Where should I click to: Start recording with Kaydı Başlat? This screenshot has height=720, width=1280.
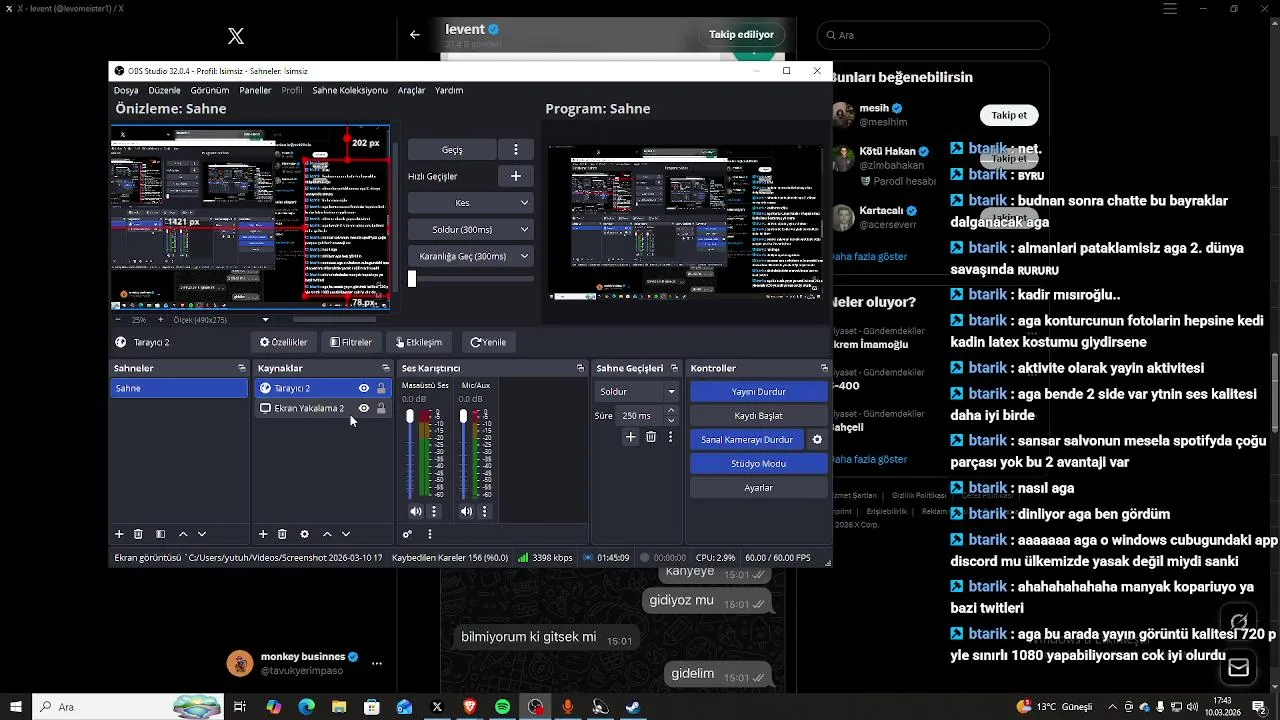759,416
